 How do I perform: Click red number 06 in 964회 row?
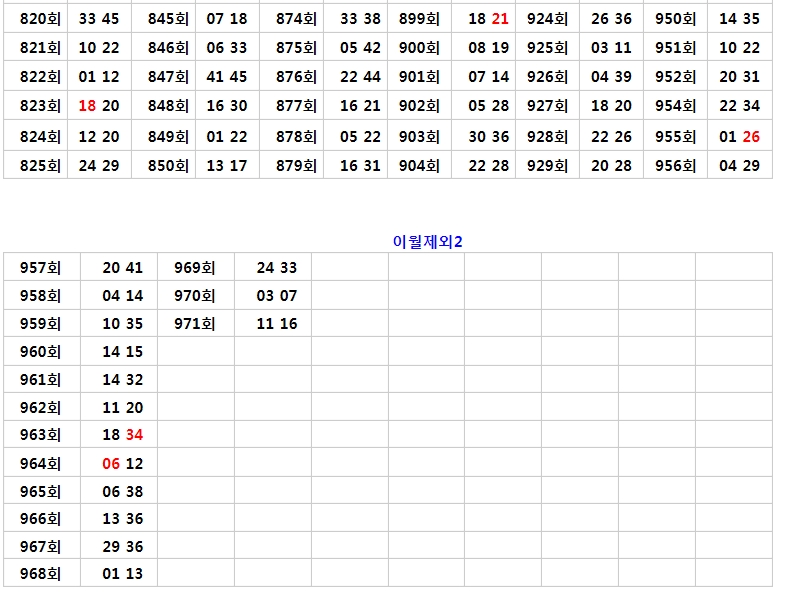coord(111,463)
